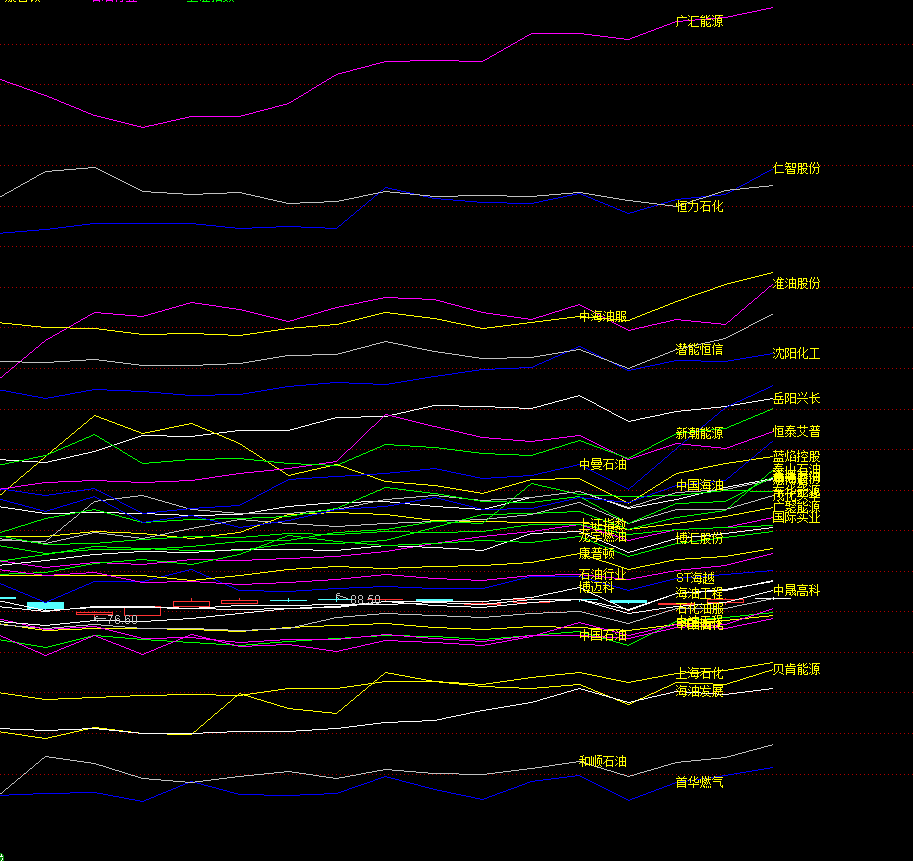Viewport: 913px width, 861px height.
Task: Pick the 恒力石化 label
Action: [x=699, y=206]
